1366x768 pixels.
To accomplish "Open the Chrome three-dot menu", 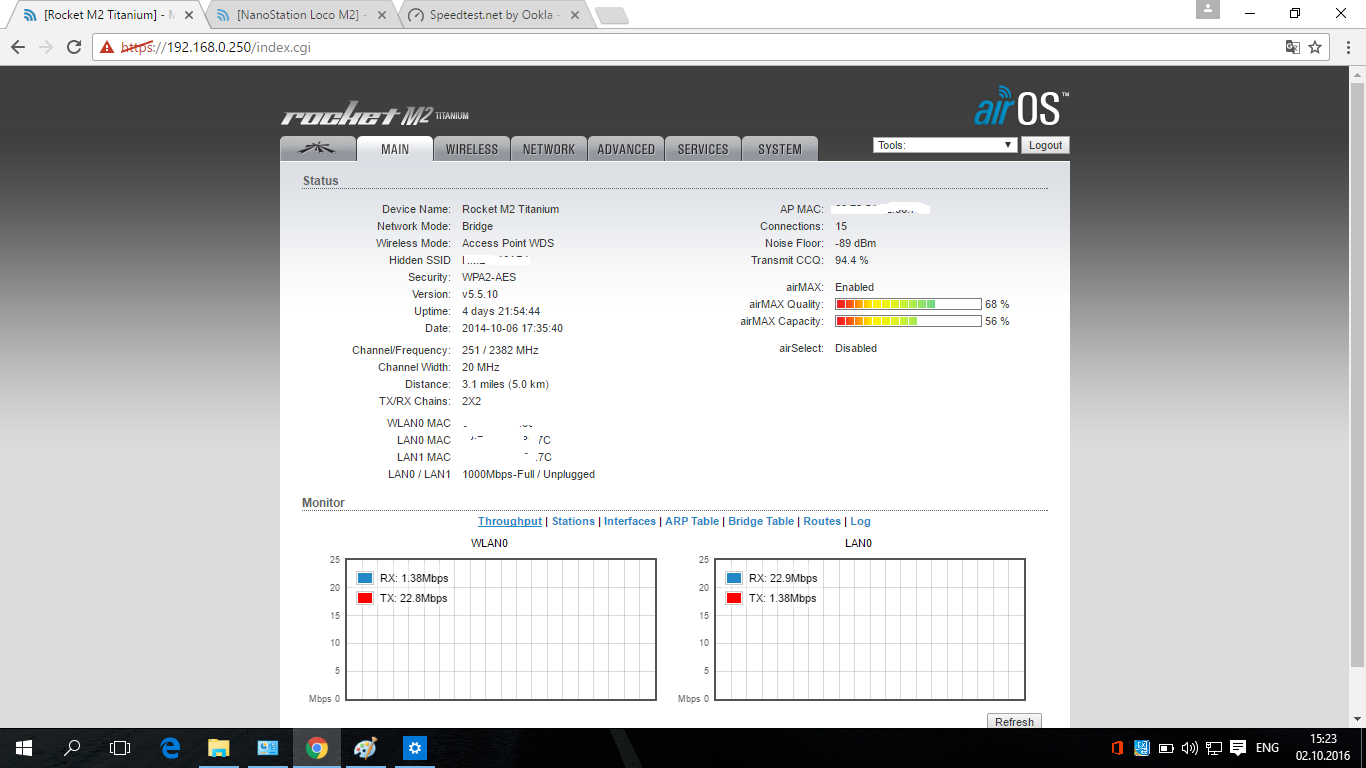I will pos(1346,47).
